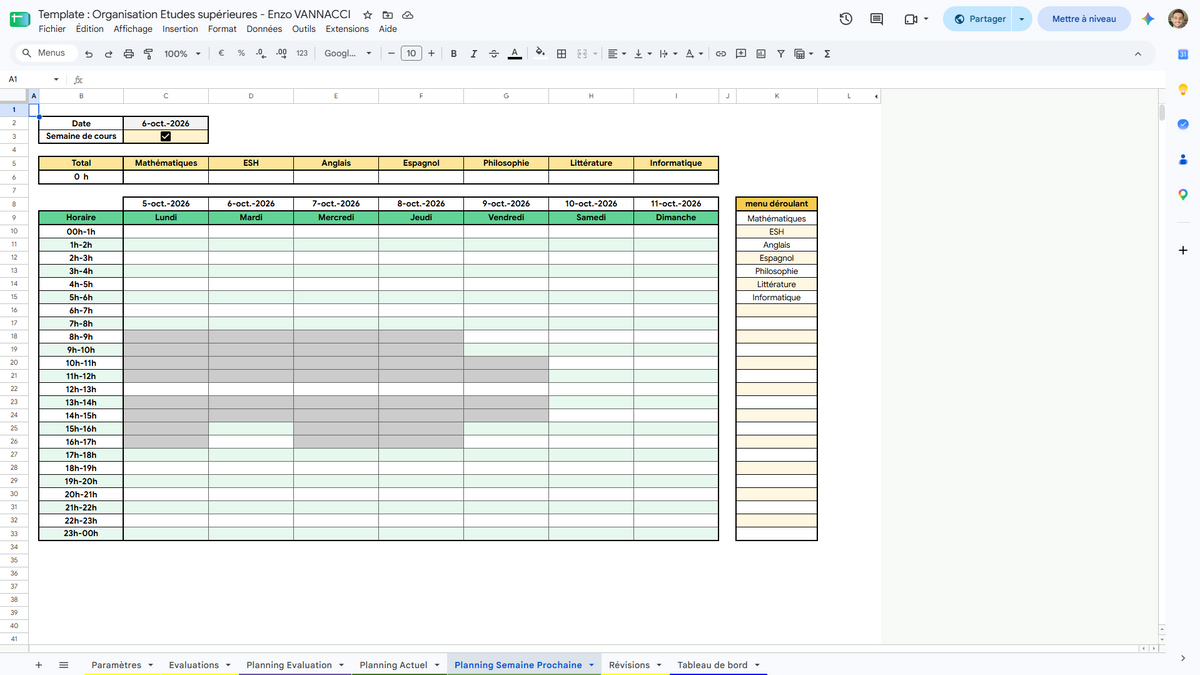Insert a comment from the toolbar
1200x675 pixels.
741,54
